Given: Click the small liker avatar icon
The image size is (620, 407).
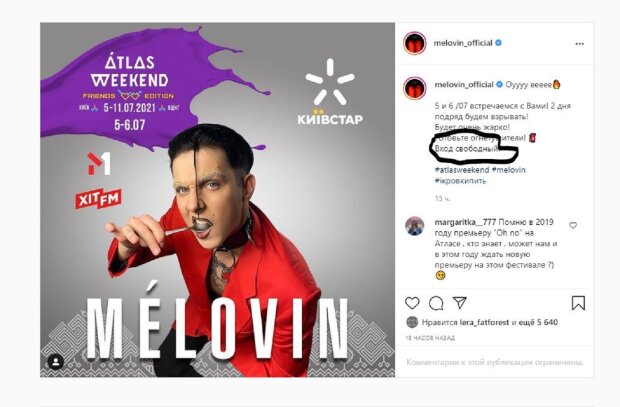Looking at the screenshot, I should click(412, 322).
